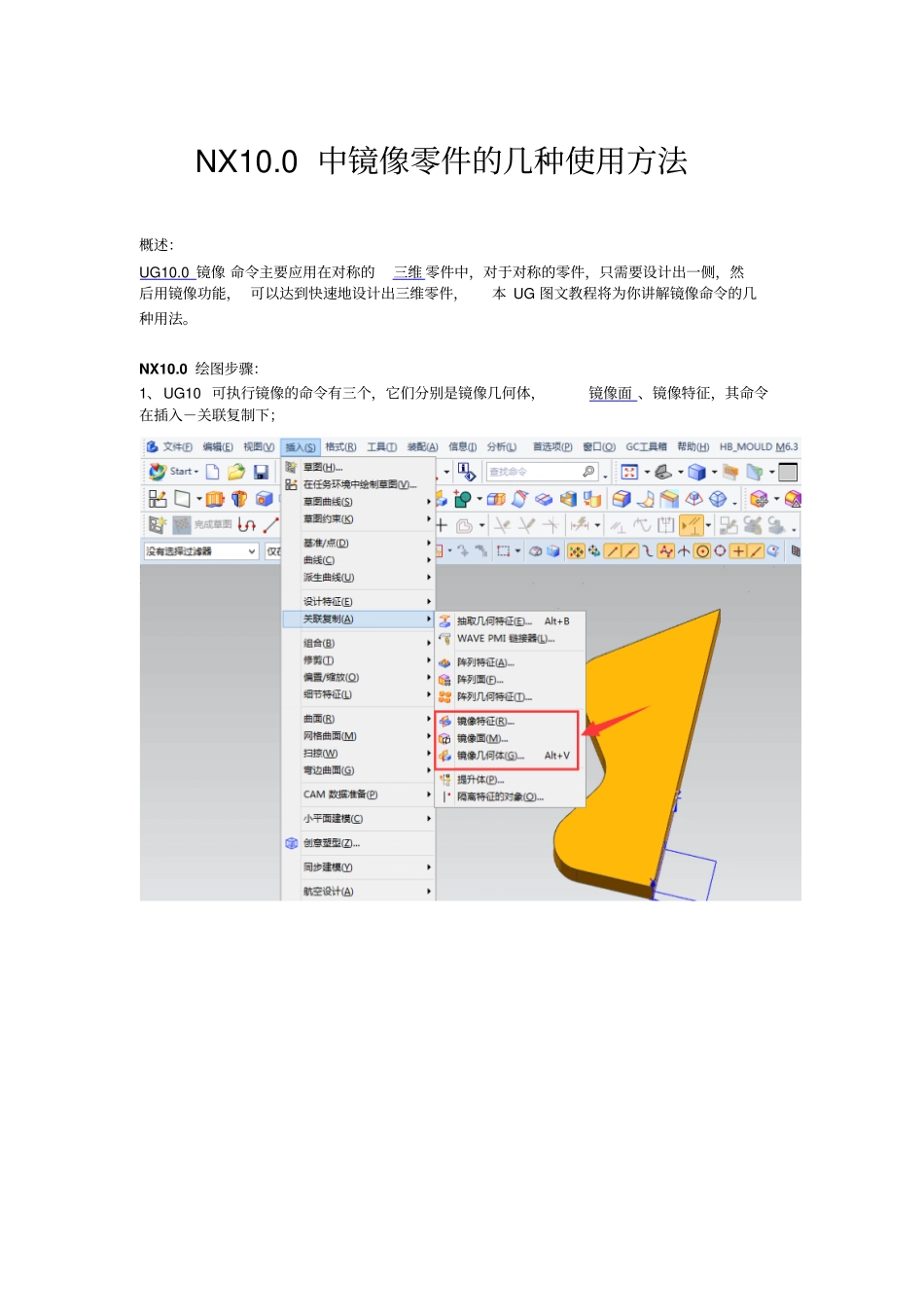Expand the 组合(B) submenu
Viewport: 924px width, 1308px height.
tap(359, 643)
